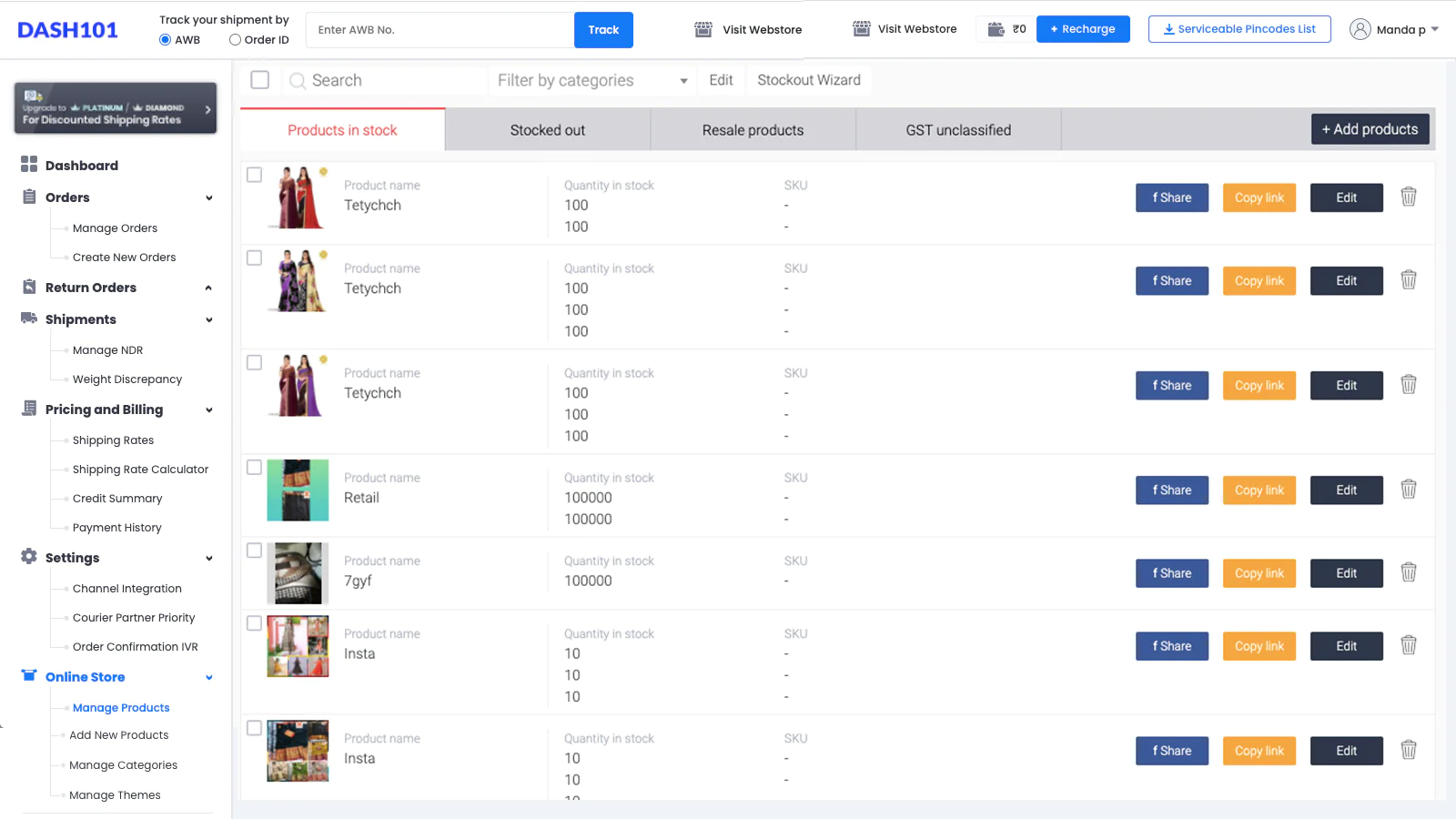Click trash icon for 7gyf product
Image resolution: width=1456 pixels, height=819 pixels.
click(1408, 572)
